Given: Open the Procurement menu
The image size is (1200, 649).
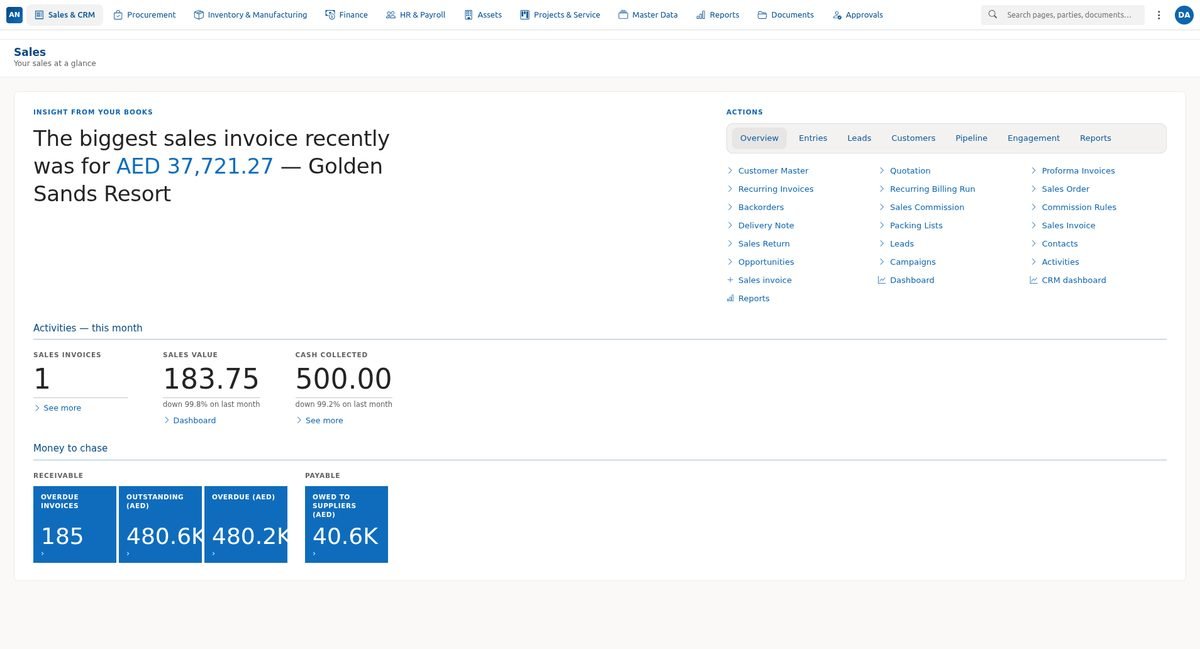Looking at the screenshot, I should tap(145, 15).
